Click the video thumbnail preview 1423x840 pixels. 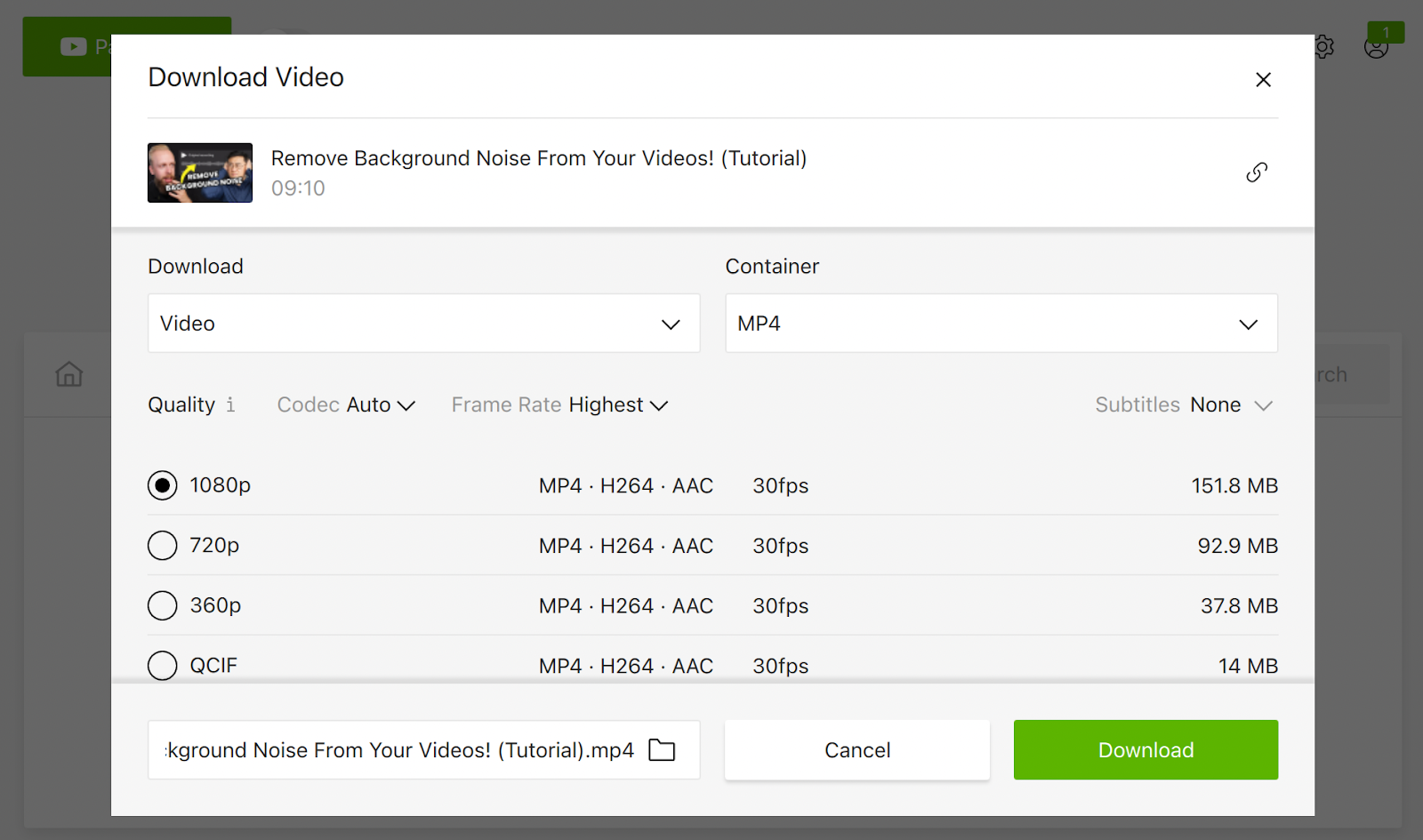199,172
